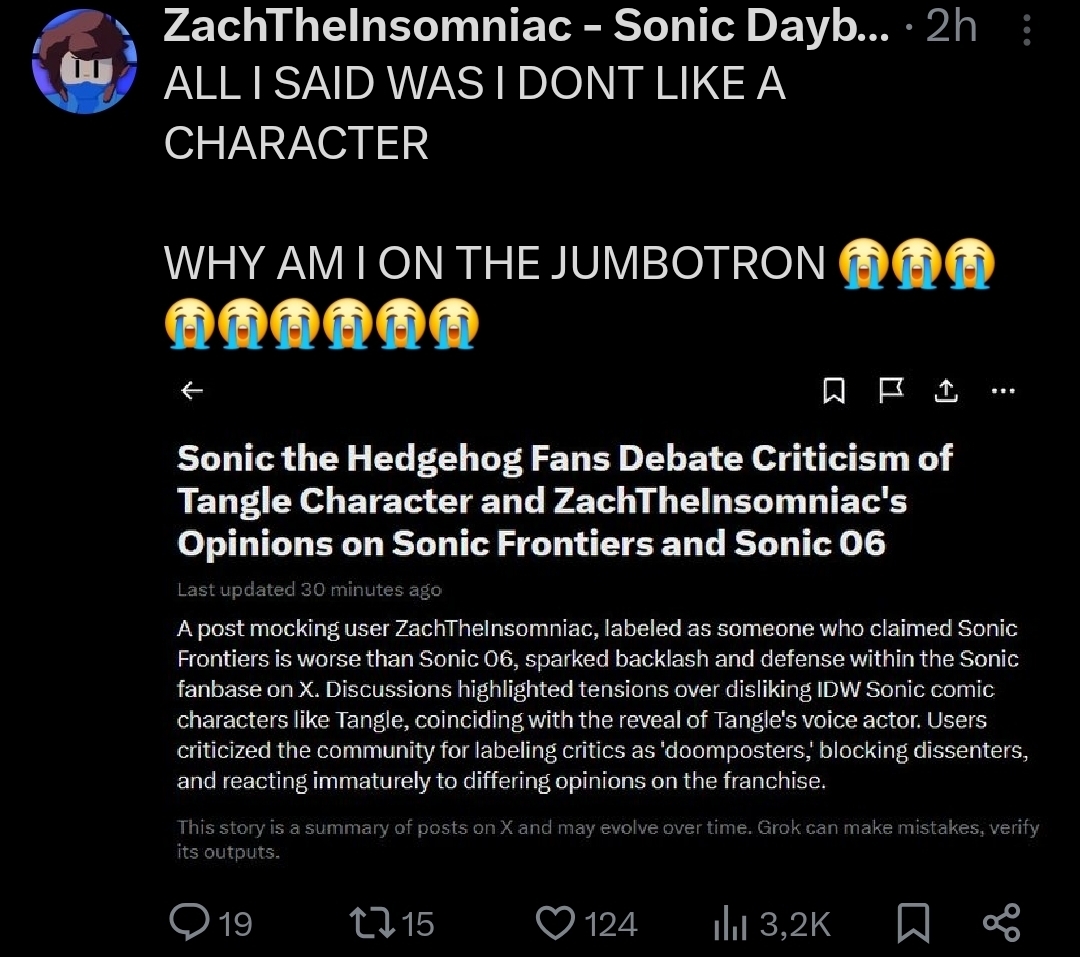Share the tweet using share icon
Image resolution: width=1080 pixels, height=957 pixels.
pyautogui.click(x=1001, y=922)
